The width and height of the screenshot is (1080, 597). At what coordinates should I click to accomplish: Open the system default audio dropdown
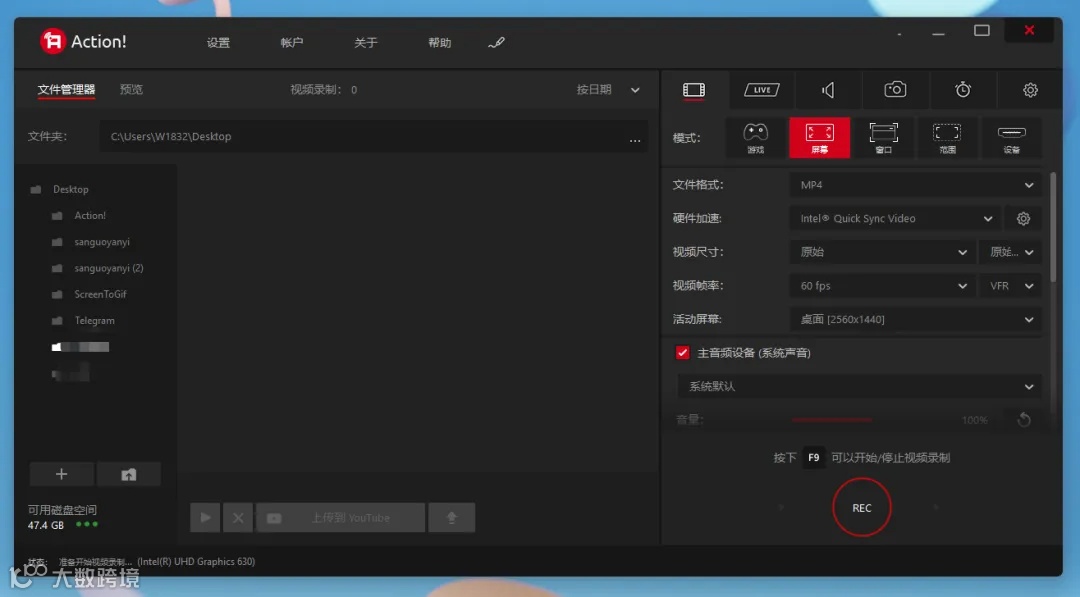click(860, 386)
